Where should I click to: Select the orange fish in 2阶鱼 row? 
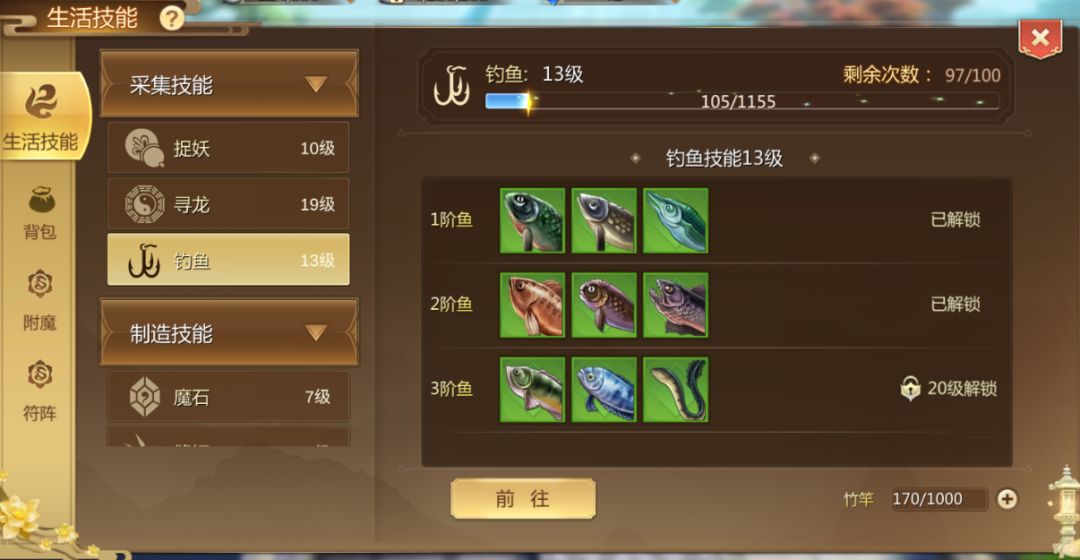532,304
